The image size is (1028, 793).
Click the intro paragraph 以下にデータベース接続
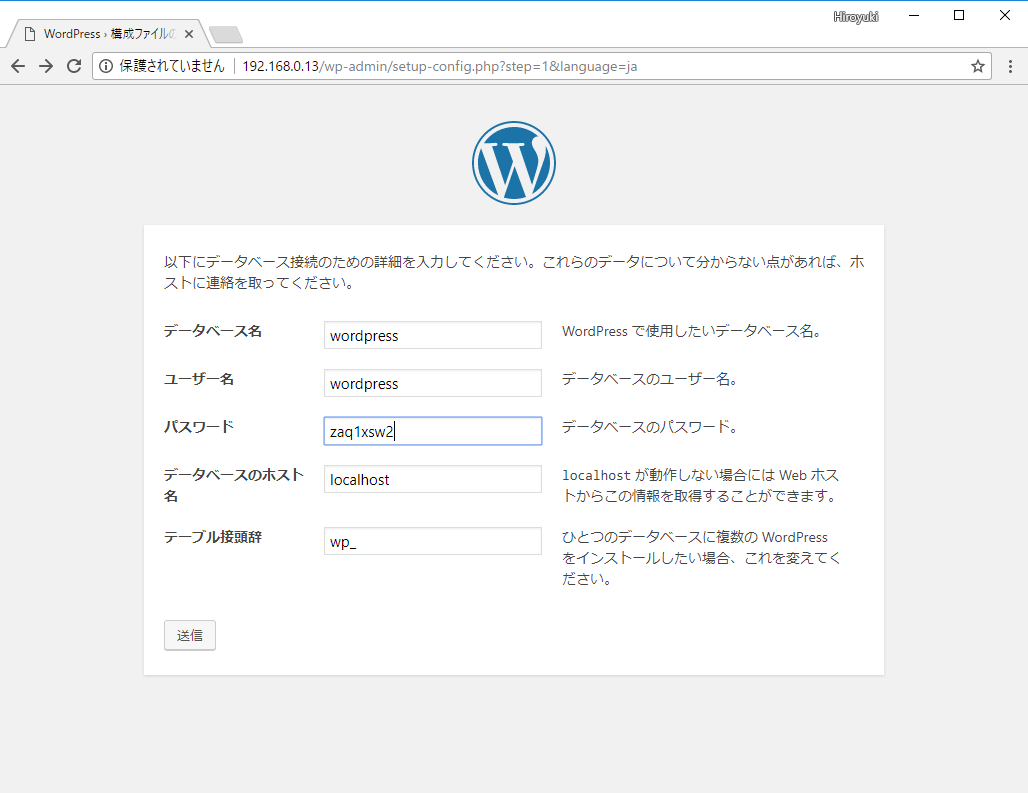(514, 272)
